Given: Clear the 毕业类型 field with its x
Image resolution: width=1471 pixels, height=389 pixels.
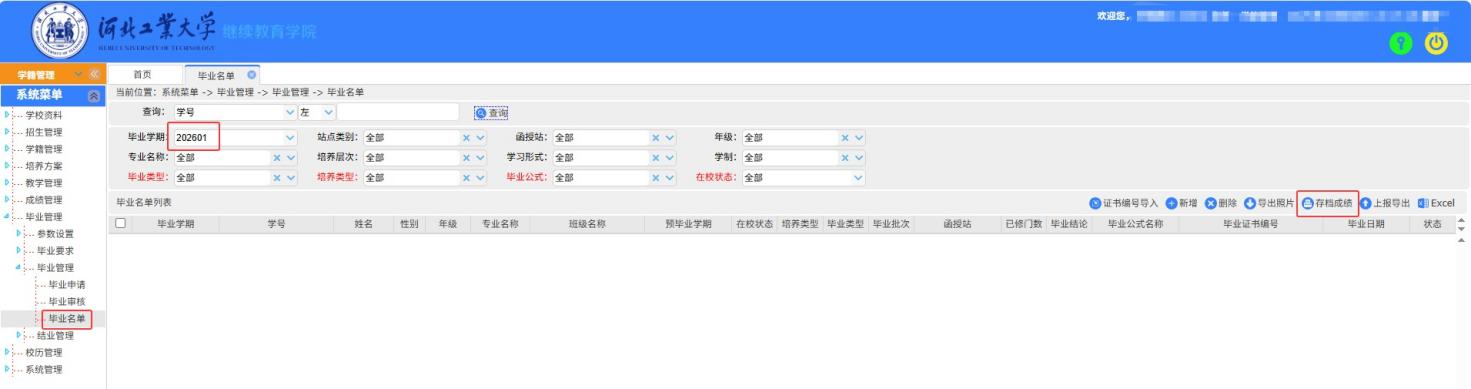Looking at the screenshot, I should (277, 178).
